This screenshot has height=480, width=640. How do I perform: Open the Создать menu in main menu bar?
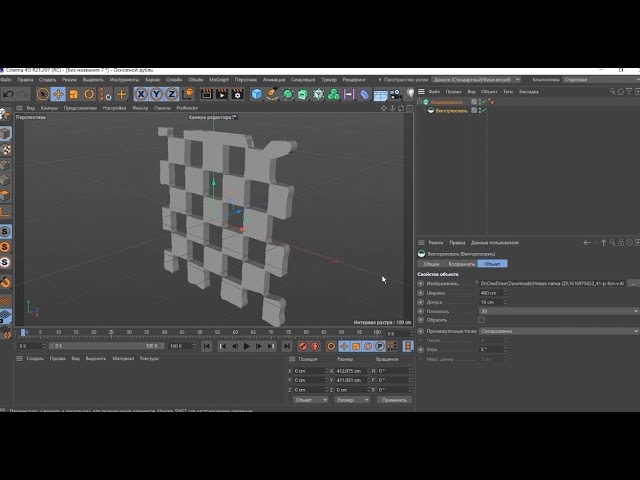coord(47,80)
